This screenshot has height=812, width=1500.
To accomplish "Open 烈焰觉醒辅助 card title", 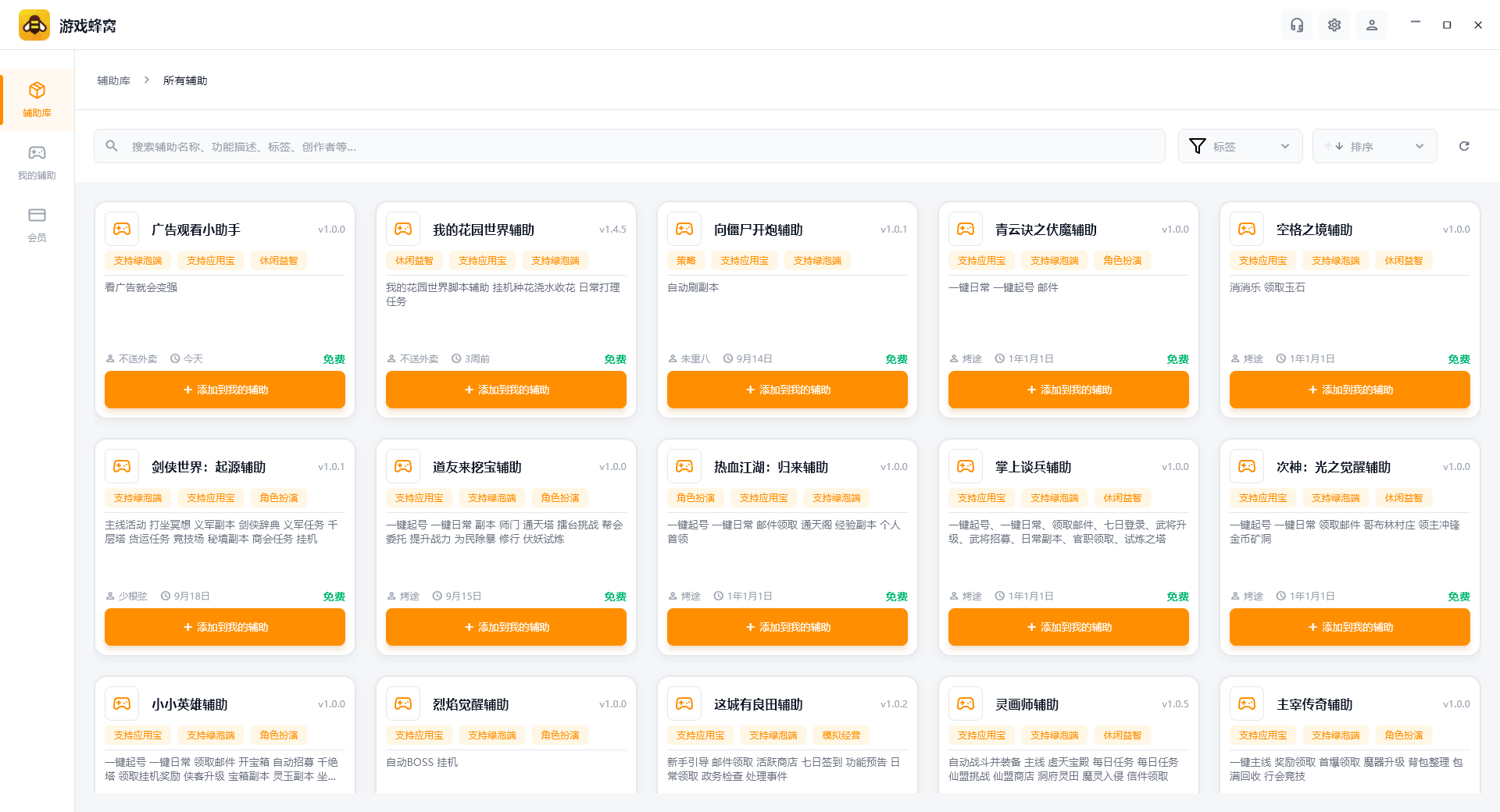I will [470, 704].
